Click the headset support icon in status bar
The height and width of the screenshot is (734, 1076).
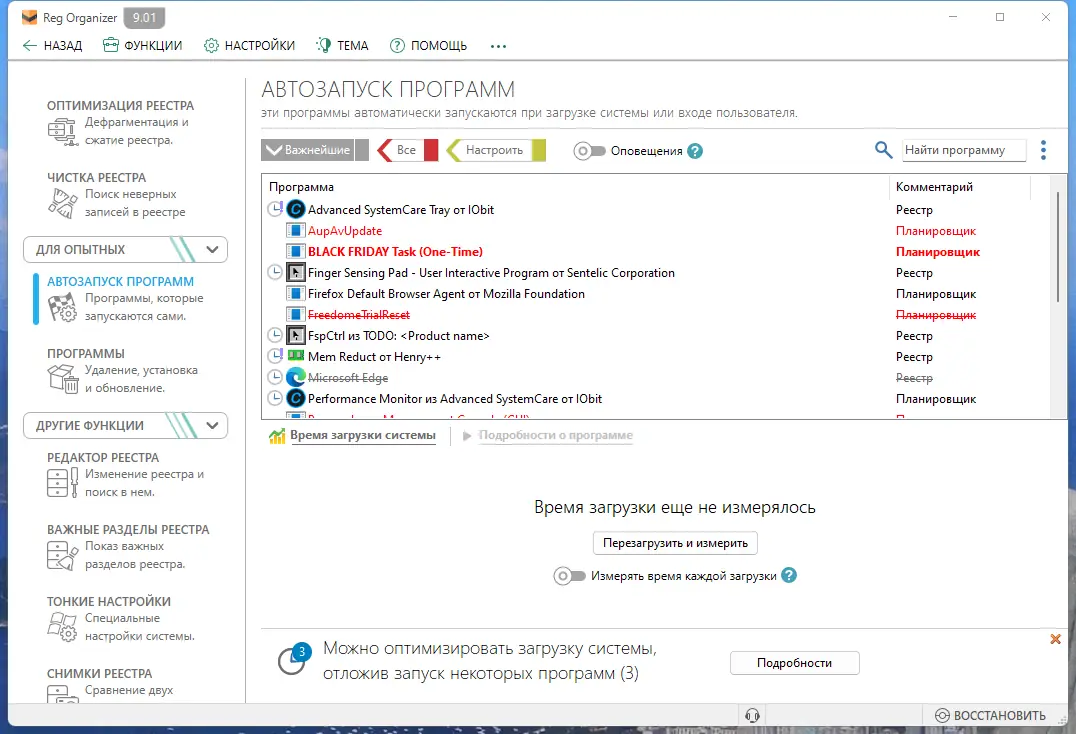point(752,715)
